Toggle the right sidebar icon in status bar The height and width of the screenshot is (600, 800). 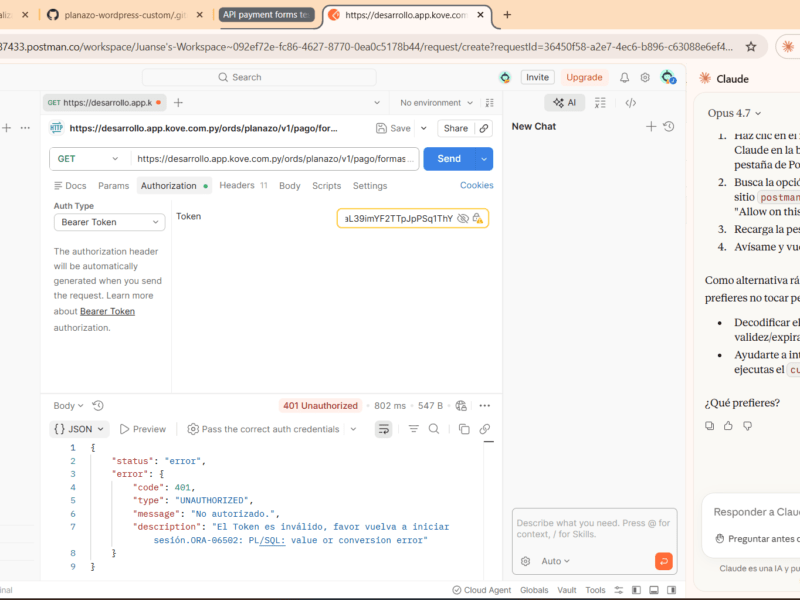[671, 590]
